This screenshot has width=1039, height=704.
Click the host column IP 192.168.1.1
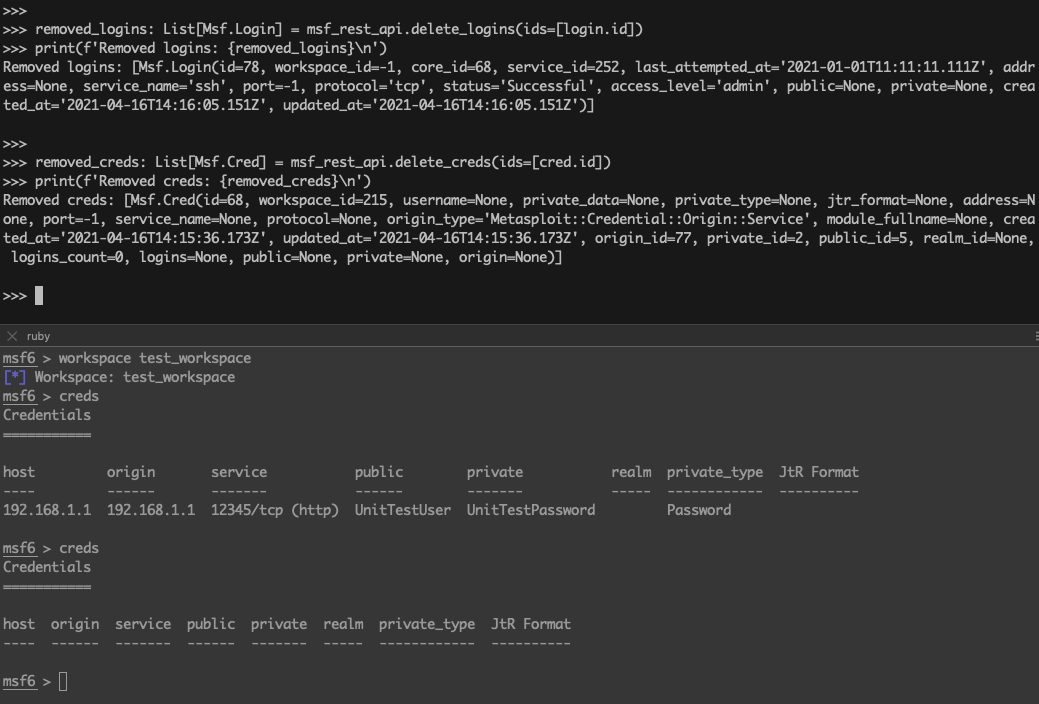[x=46, y=510]
